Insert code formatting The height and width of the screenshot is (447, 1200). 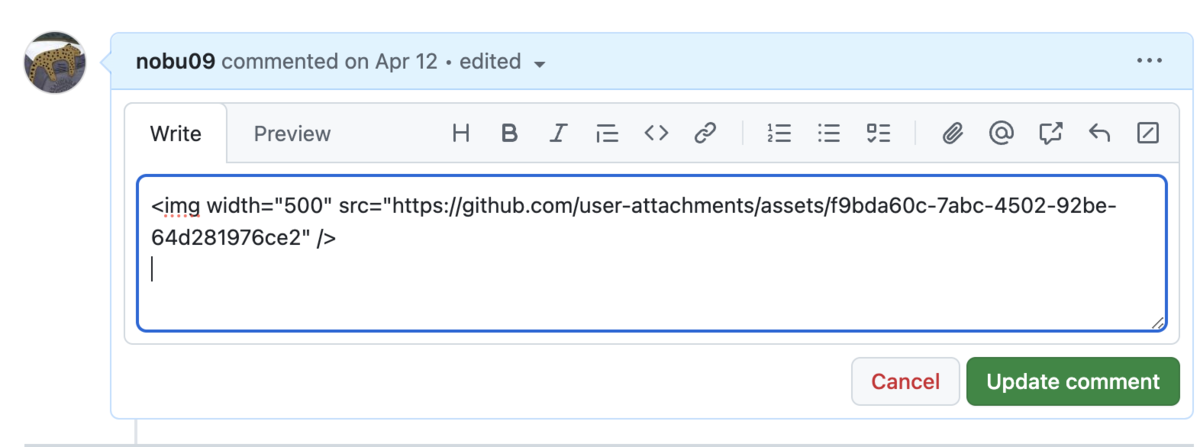656,133
